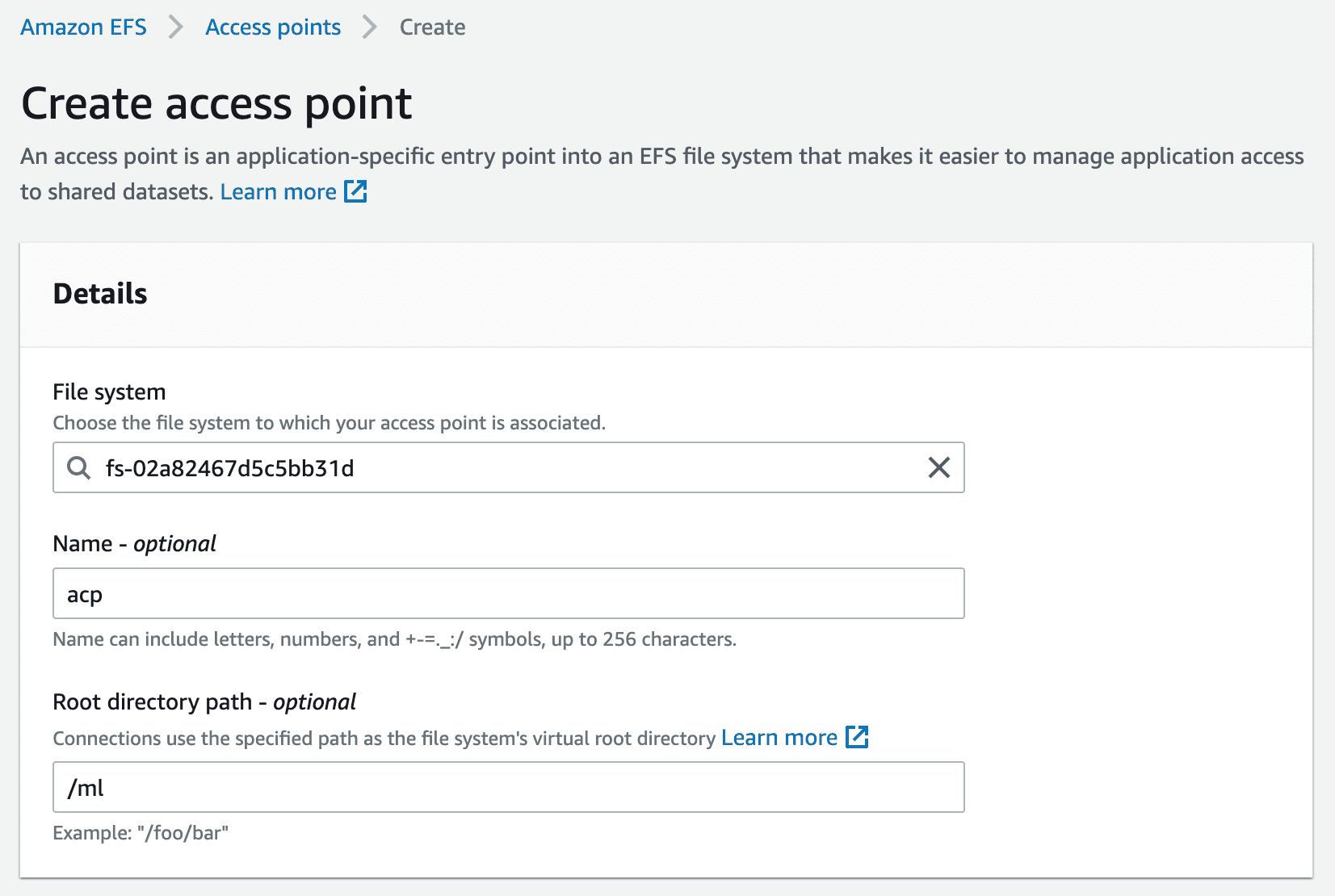Click first breadcrumb chevron separator after Amazon EFS
This screenshot has width=1335, height=896.
tap(176, 27)
